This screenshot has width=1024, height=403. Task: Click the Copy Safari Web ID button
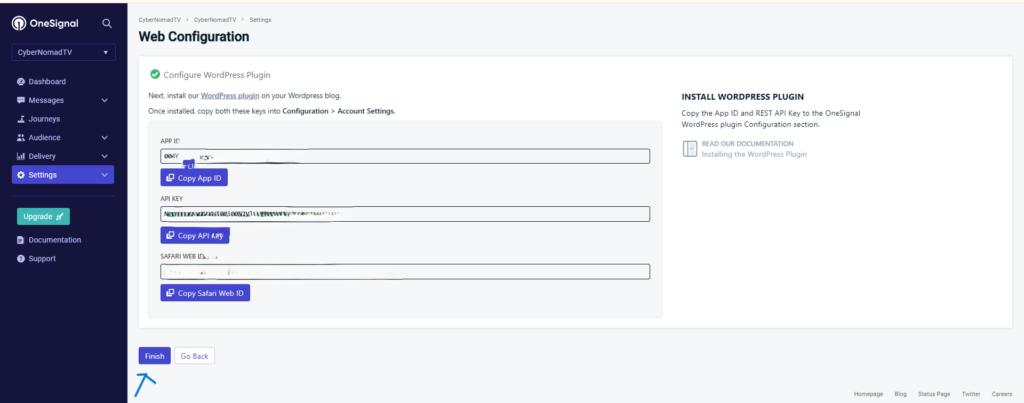pos(205,293)
